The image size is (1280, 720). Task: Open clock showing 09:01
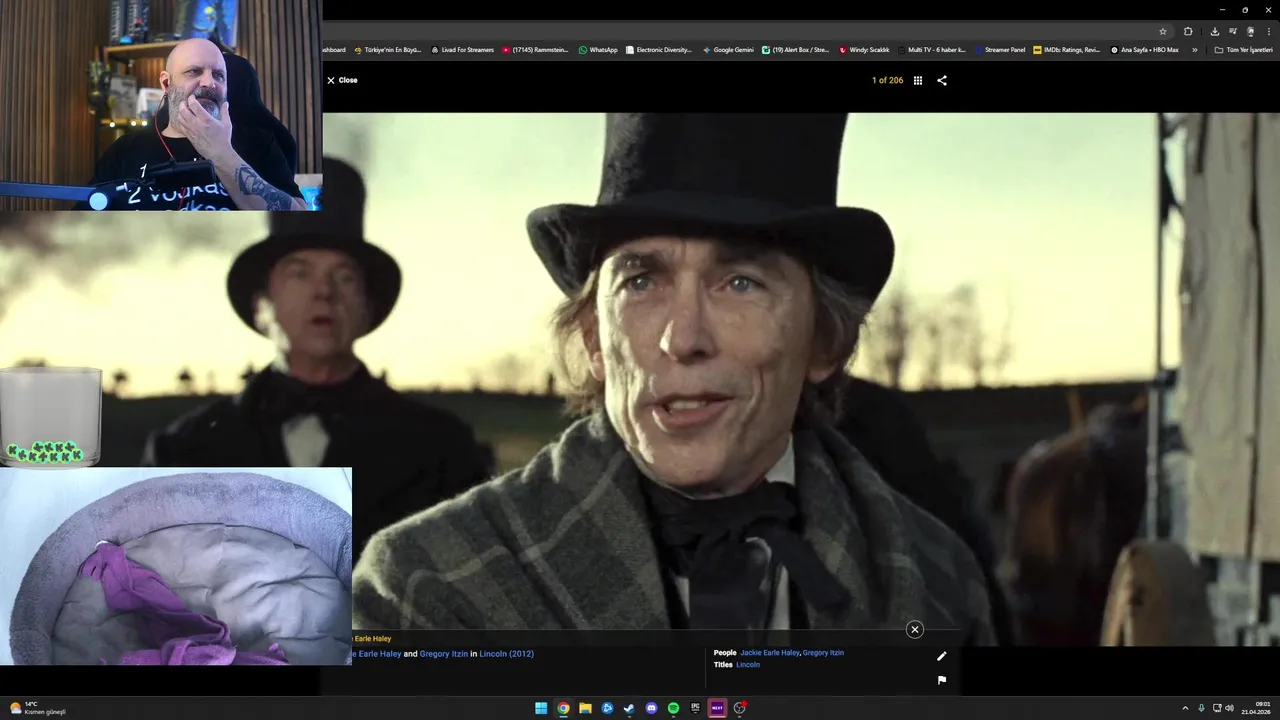(x=1256, y=708)
